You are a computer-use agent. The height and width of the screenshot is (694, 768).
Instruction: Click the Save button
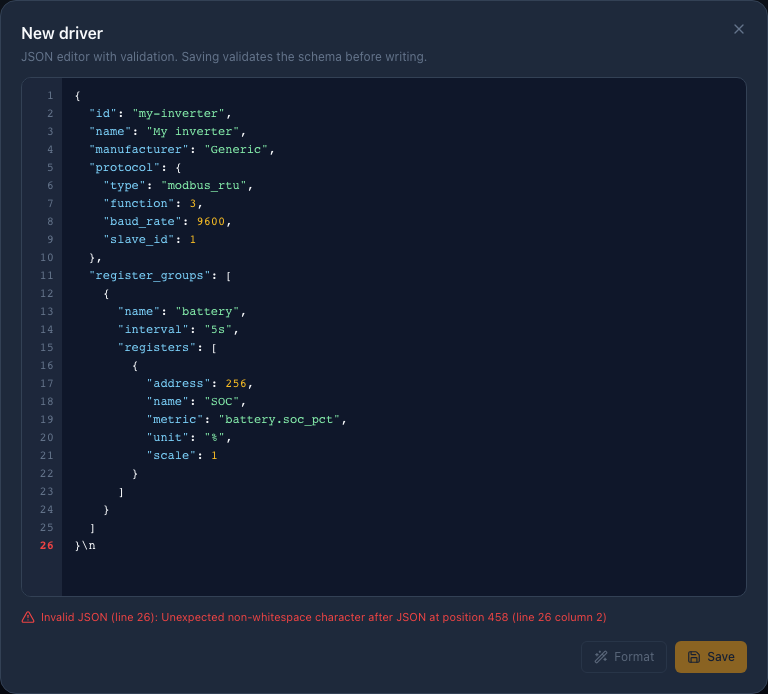pyautogui.click(x=710, y=657)
